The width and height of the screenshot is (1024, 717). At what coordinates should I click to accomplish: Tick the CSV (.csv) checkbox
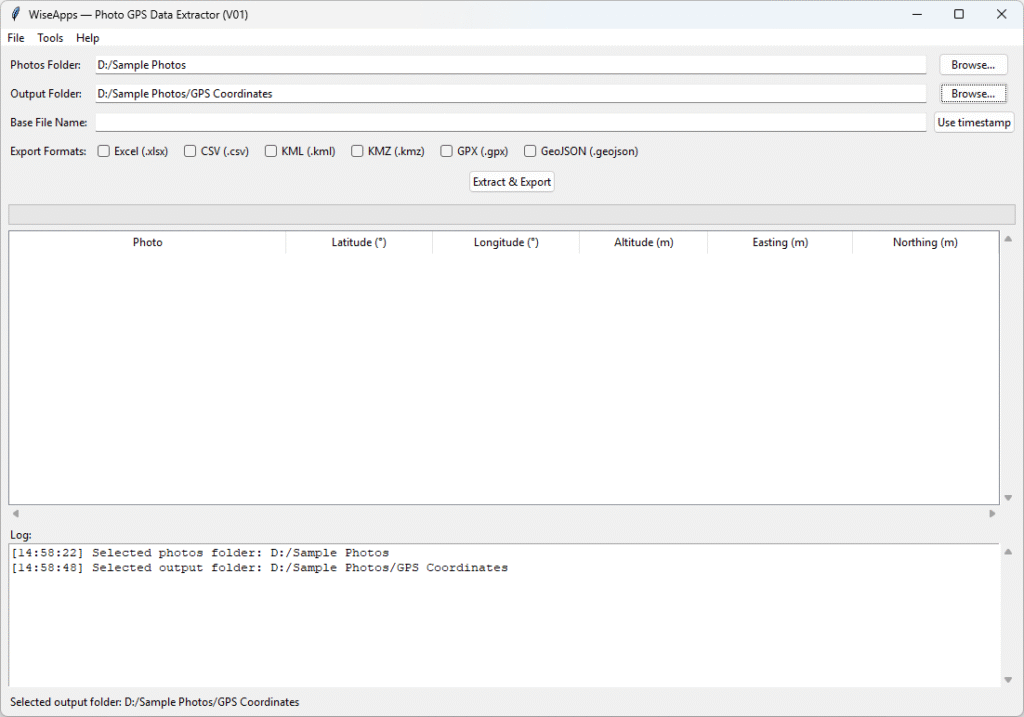tap(191, 152)
